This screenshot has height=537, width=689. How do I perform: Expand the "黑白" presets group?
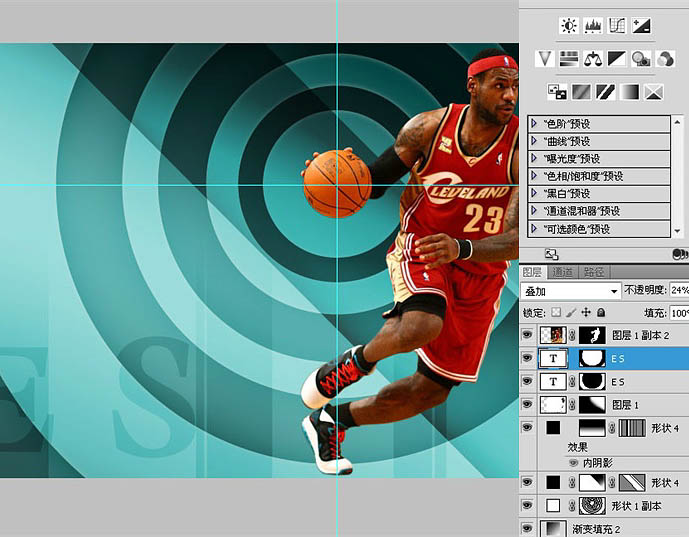click(534, 193)
